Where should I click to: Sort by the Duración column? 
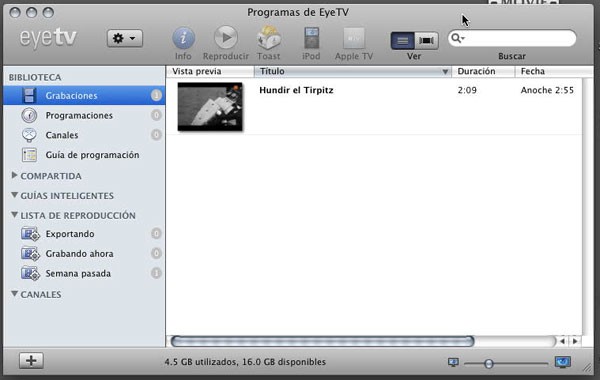point(483,71)
